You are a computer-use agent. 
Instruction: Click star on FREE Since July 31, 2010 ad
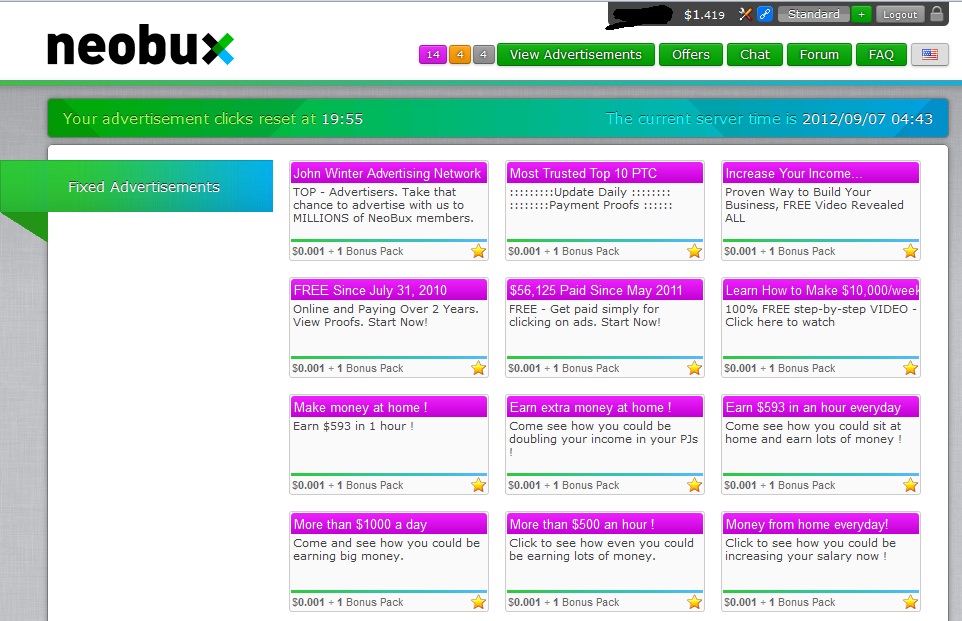pyautogui.click(x=479, y=368)
